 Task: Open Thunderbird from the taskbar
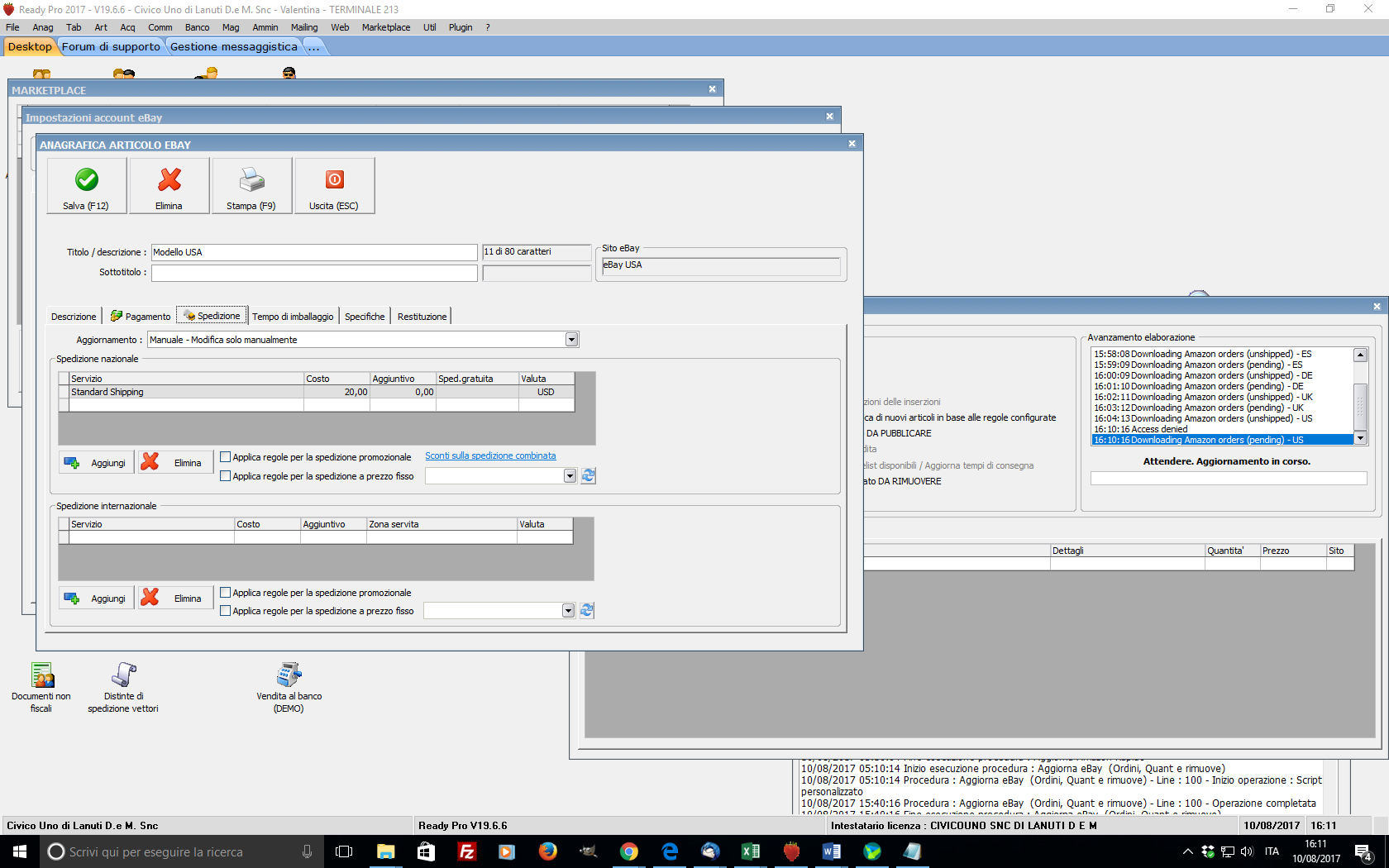[710, 851]
